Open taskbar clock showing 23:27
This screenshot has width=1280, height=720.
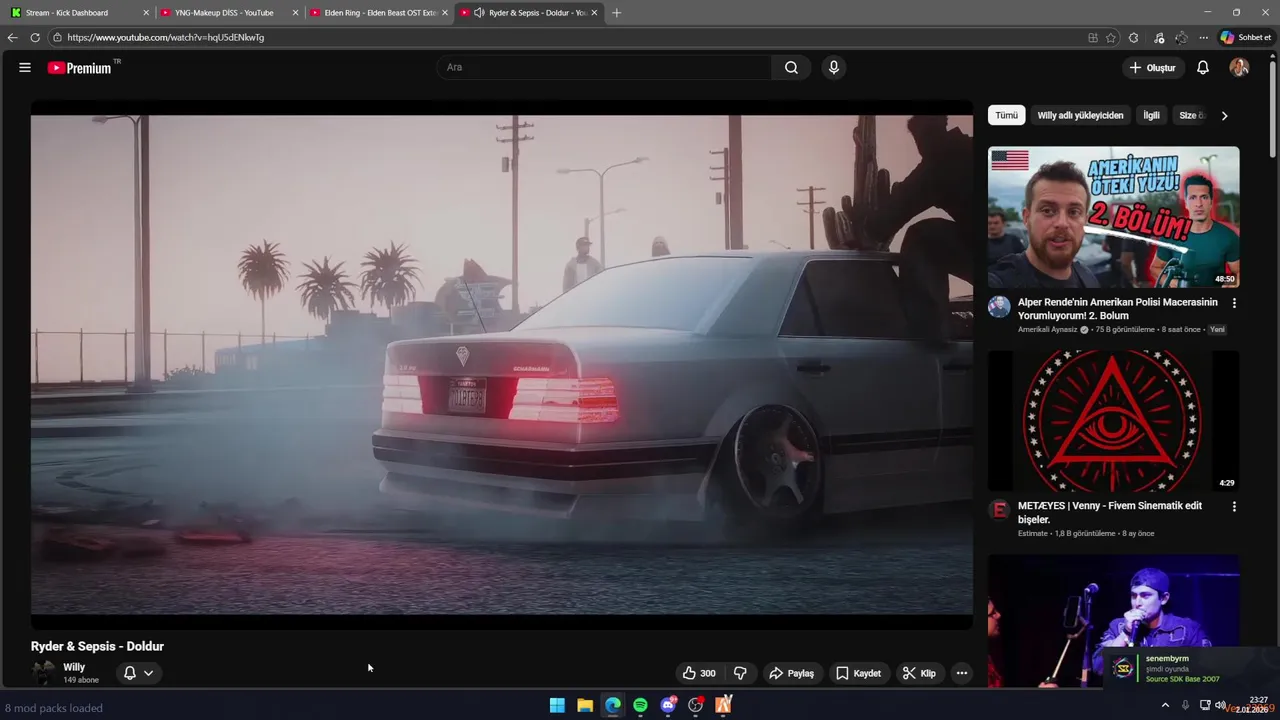pyautogui.click(x=1254, y=705)
